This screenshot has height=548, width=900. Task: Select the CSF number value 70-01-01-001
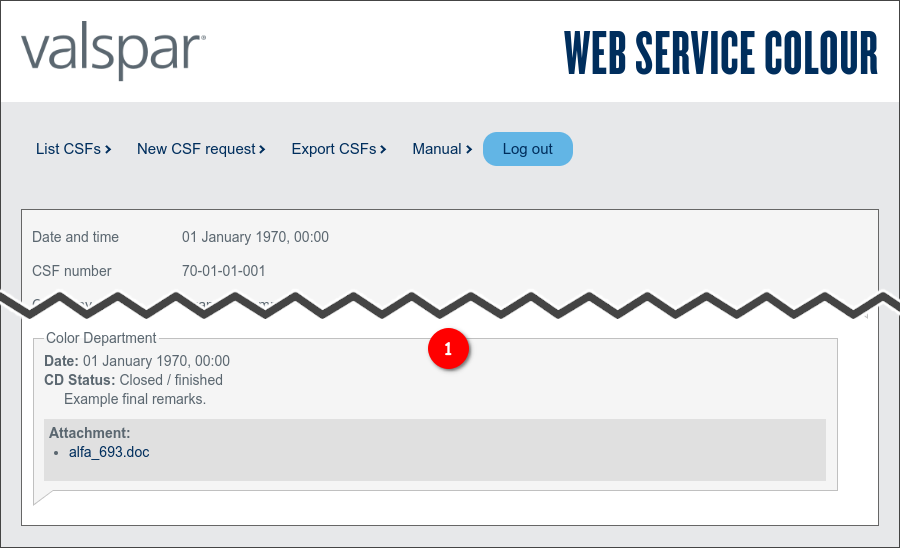coord(223,271)
